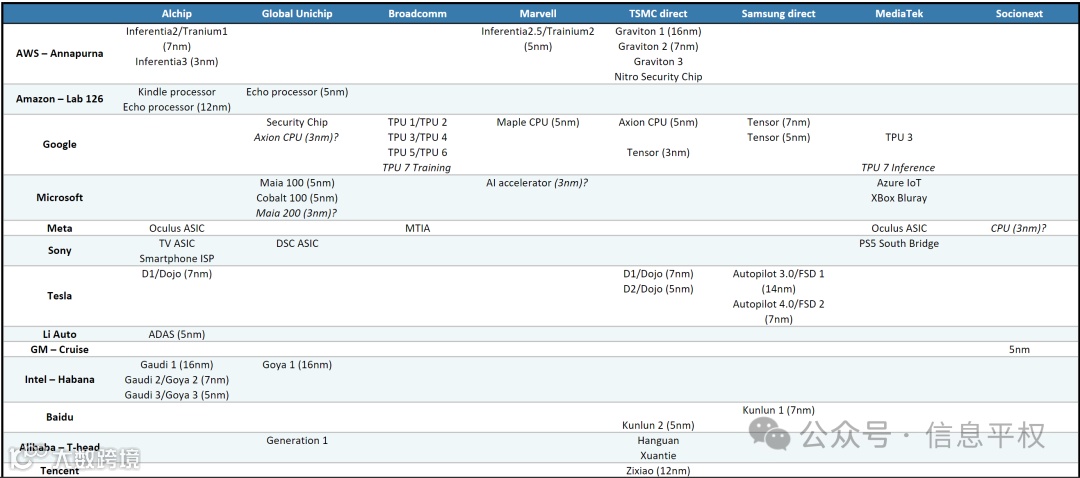Click Axion CPU (3nm)? in Google row
1080x478 pixels.
tap(297, 137)
